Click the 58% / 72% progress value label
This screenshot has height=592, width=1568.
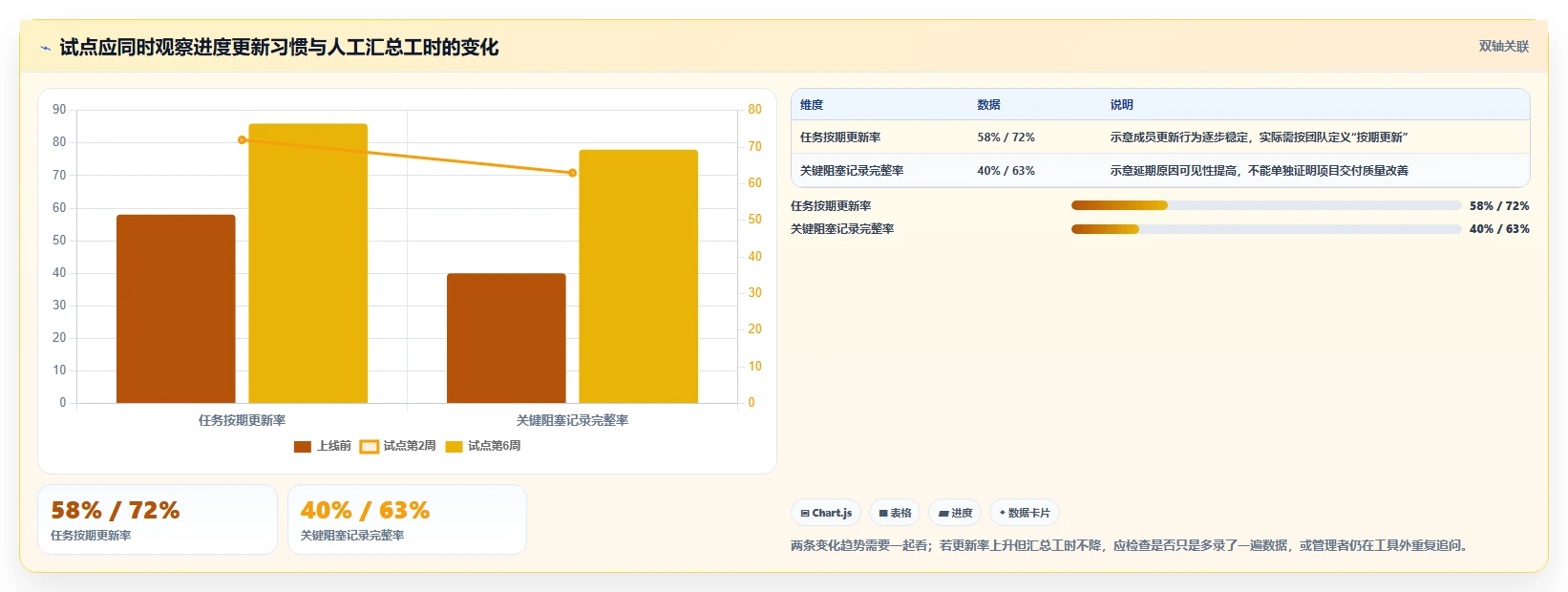(1499, 206)
